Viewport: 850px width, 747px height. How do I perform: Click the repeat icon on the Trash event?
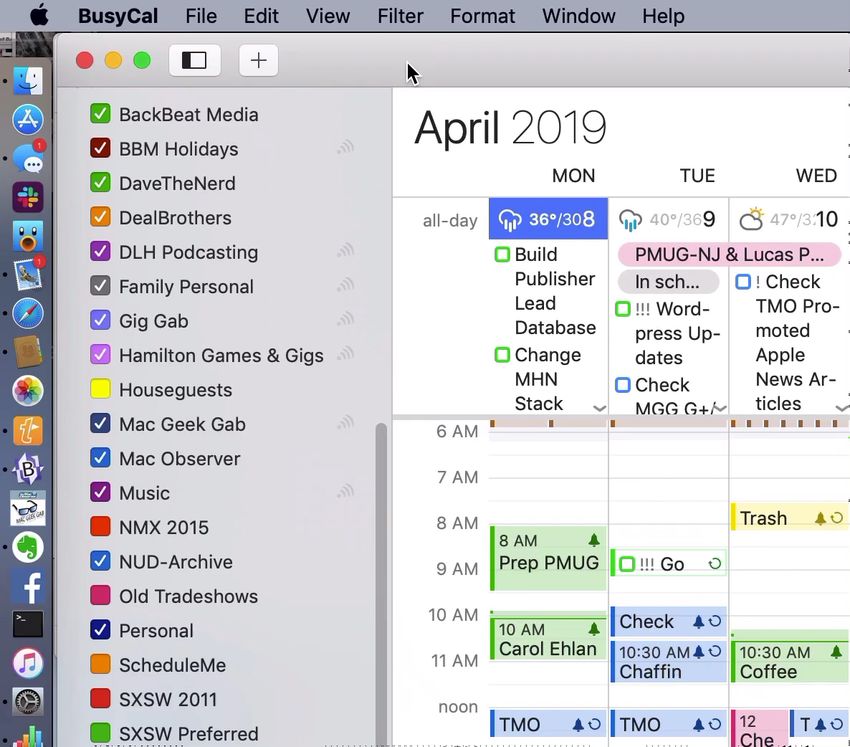click(837, 518)
